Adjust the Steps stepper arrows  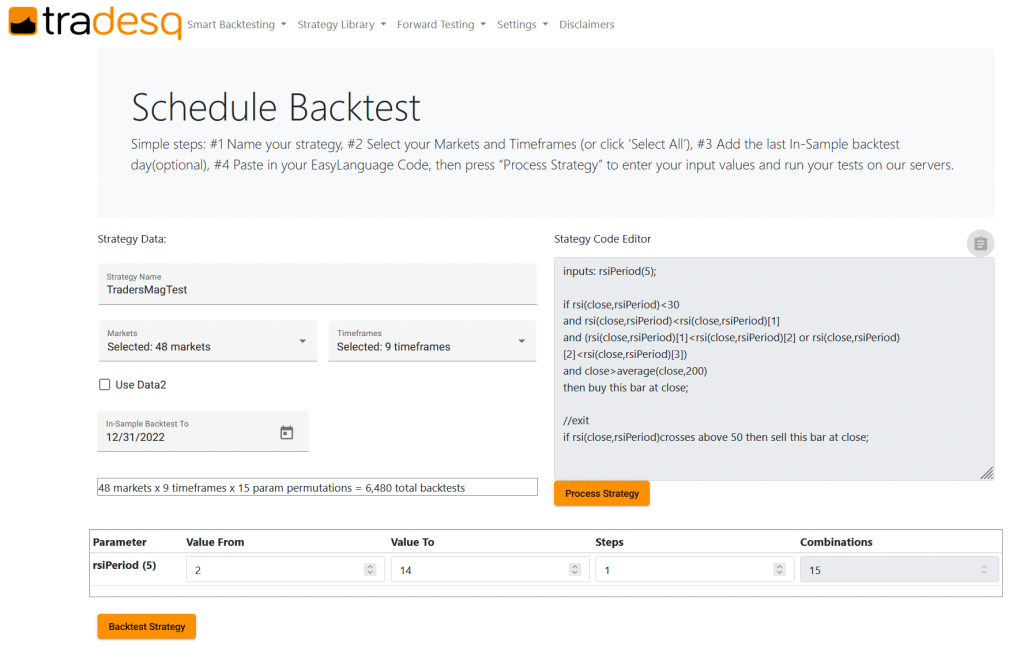click(779, 569)
